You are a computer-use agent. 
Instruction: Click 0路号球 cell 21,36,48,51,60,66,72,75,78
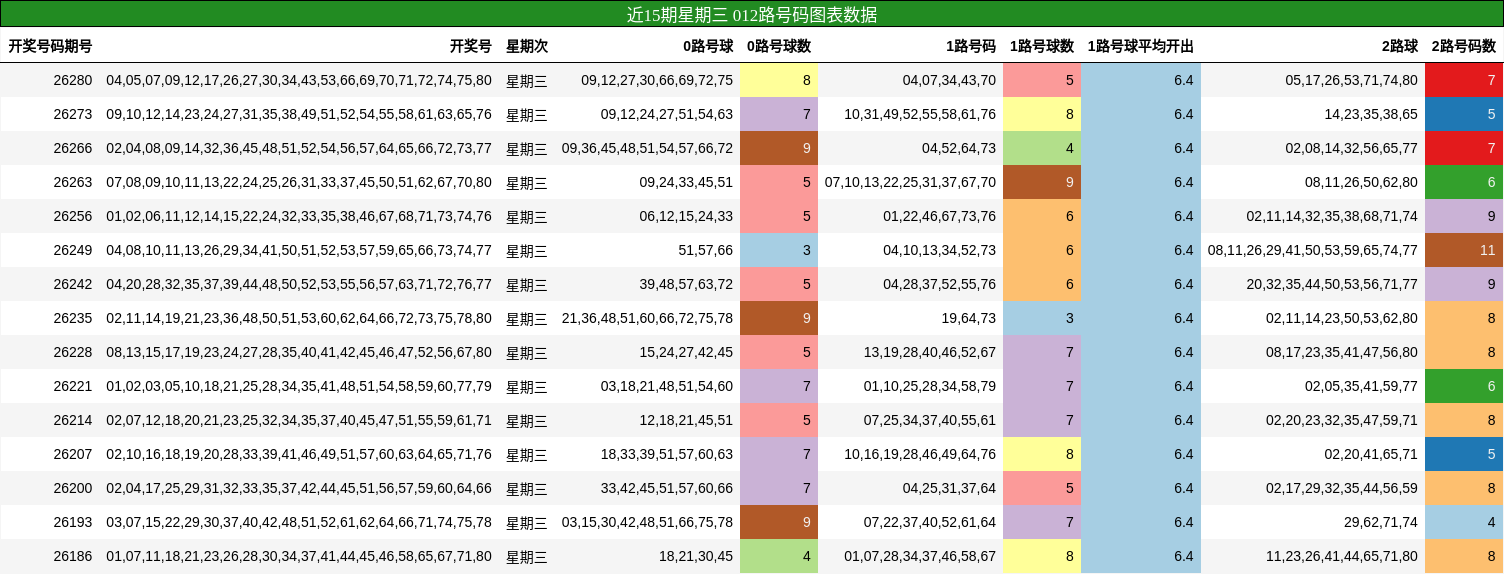647,318
